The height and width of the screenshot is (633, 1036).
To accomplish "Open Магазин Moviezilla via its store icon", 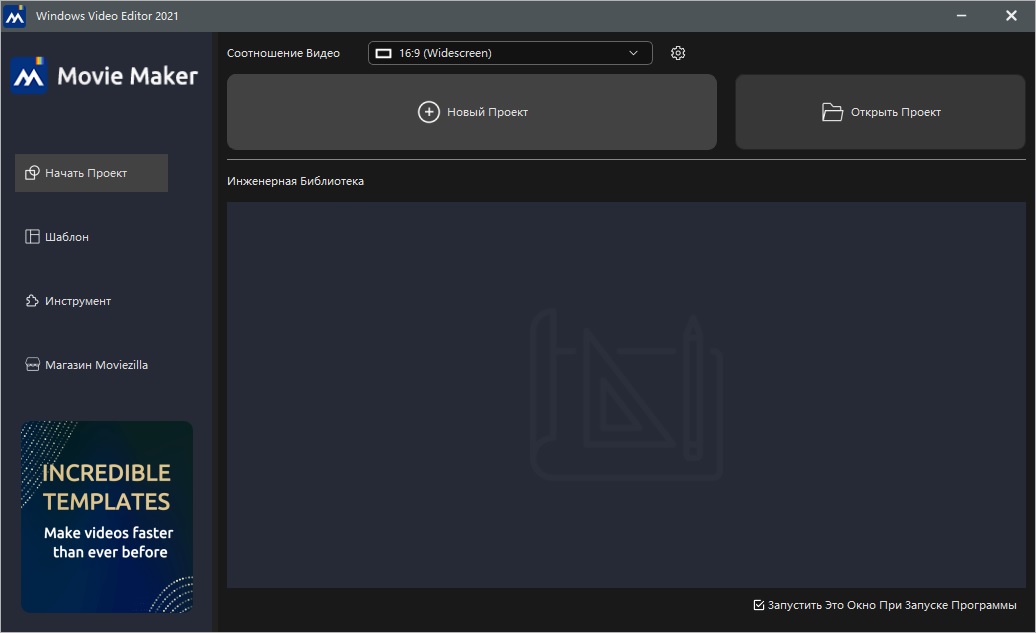I will [31, 364].
